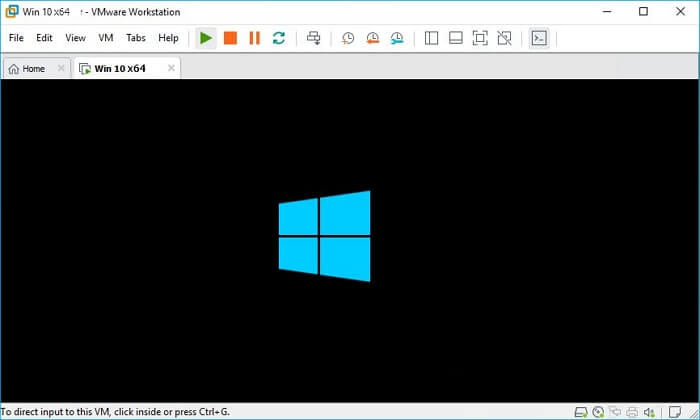Take a snapshot of this virtual machine
The width and height of the screenshot is (700, 420).
[x=348, y=38]
